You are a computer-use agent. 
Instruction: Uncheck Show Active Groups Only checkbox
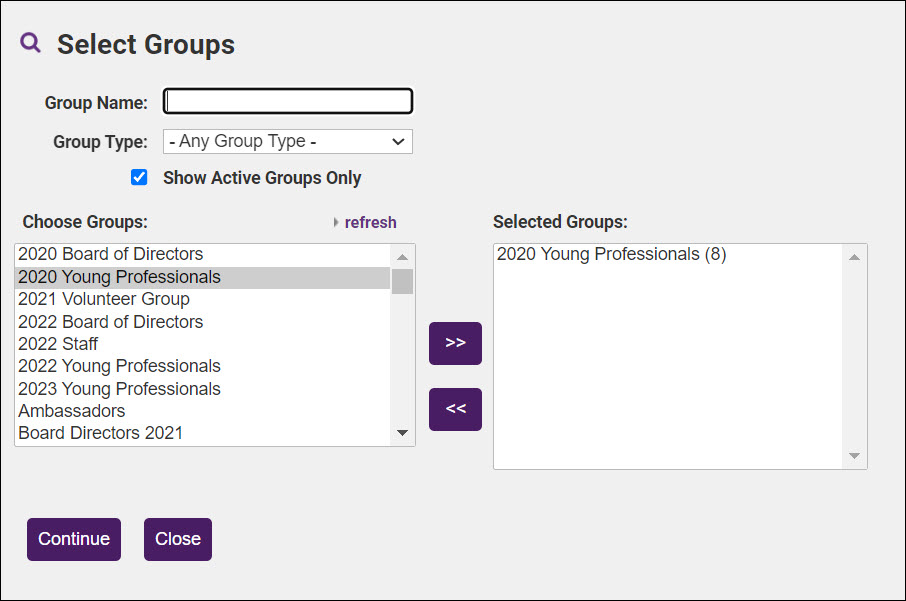coord(140,177)
